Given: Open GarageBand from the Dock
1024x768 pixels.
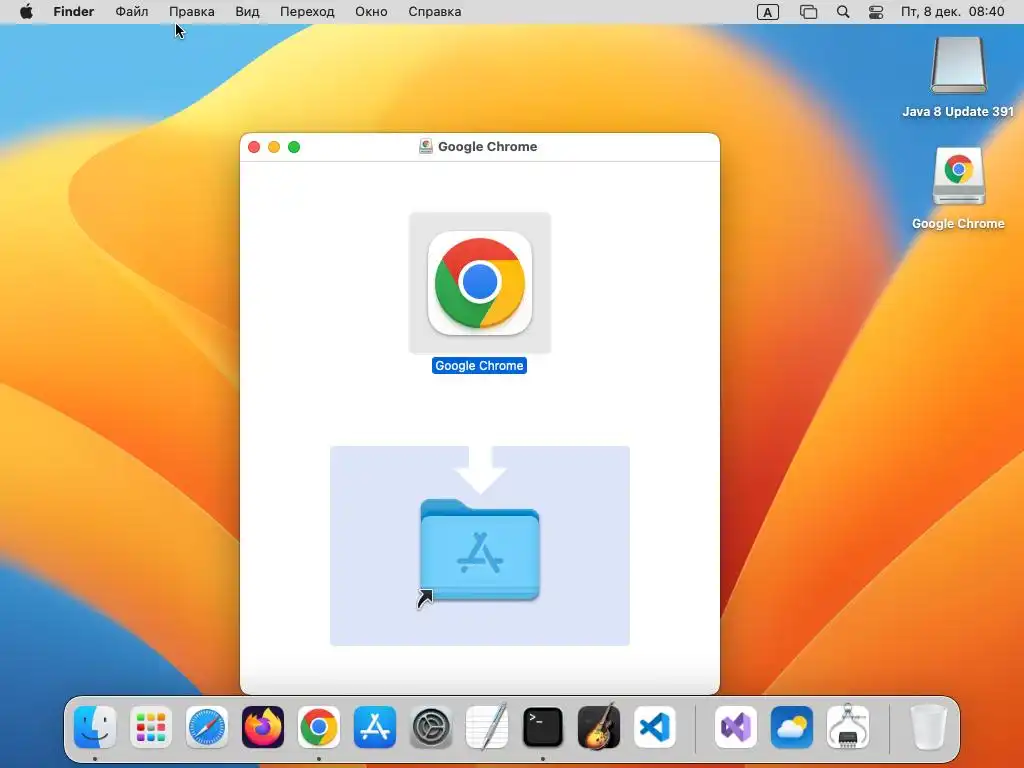Looking at the screenshot, I should tap(599, 727).
